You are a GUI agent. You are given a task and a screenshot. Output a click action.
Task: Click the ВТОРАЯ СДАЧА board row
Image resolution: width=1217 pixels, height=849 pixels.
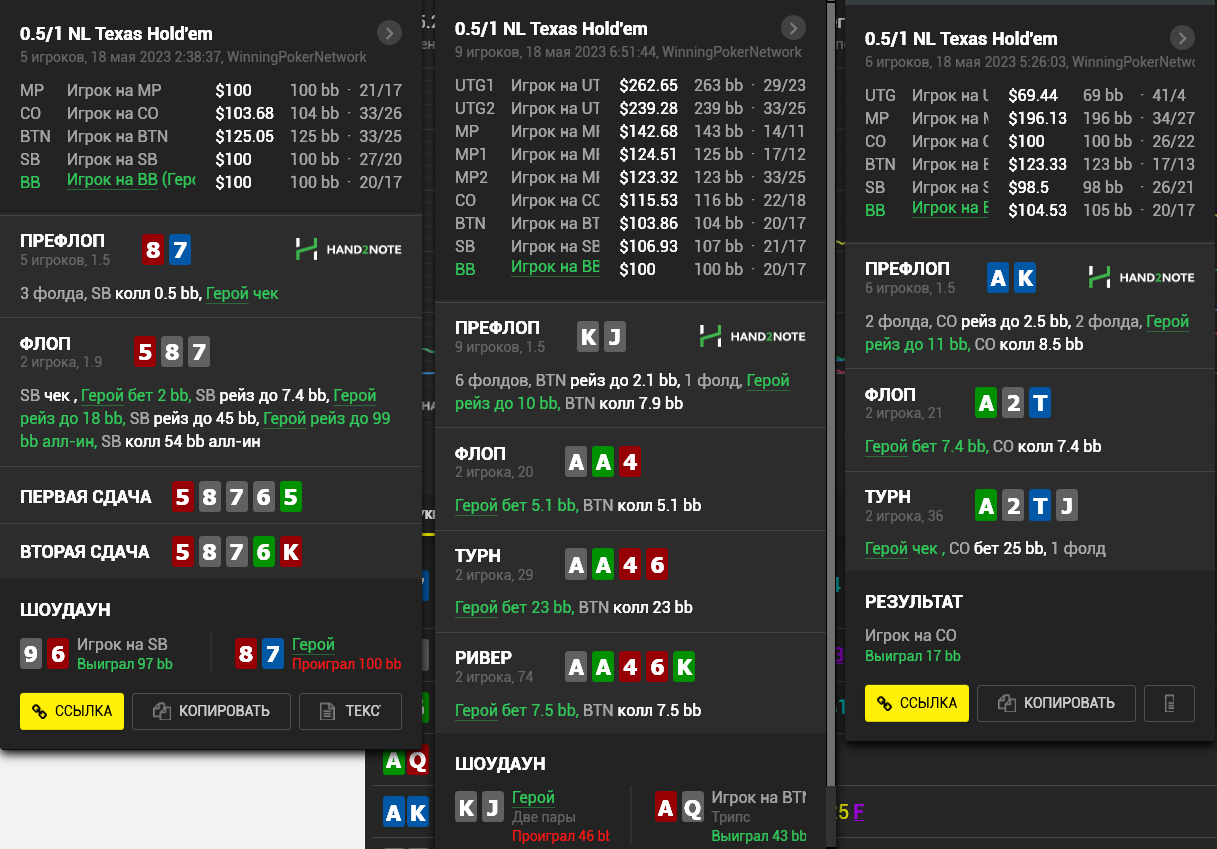[211, 552]
